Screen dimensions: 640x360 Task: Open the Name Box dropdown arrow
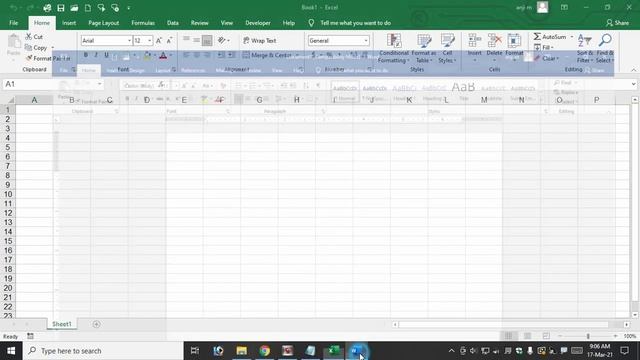coord(99,84)
